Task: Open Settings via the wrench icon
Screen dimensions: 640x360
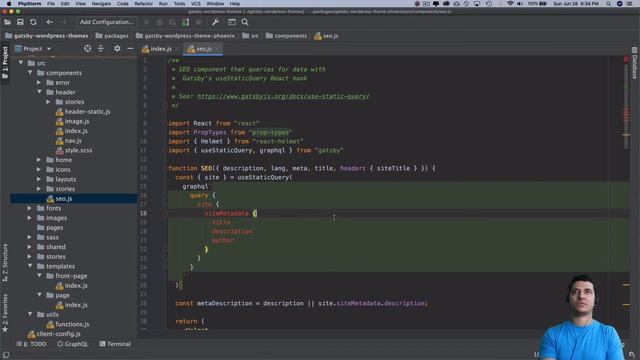Action: (x=215, y=22)
